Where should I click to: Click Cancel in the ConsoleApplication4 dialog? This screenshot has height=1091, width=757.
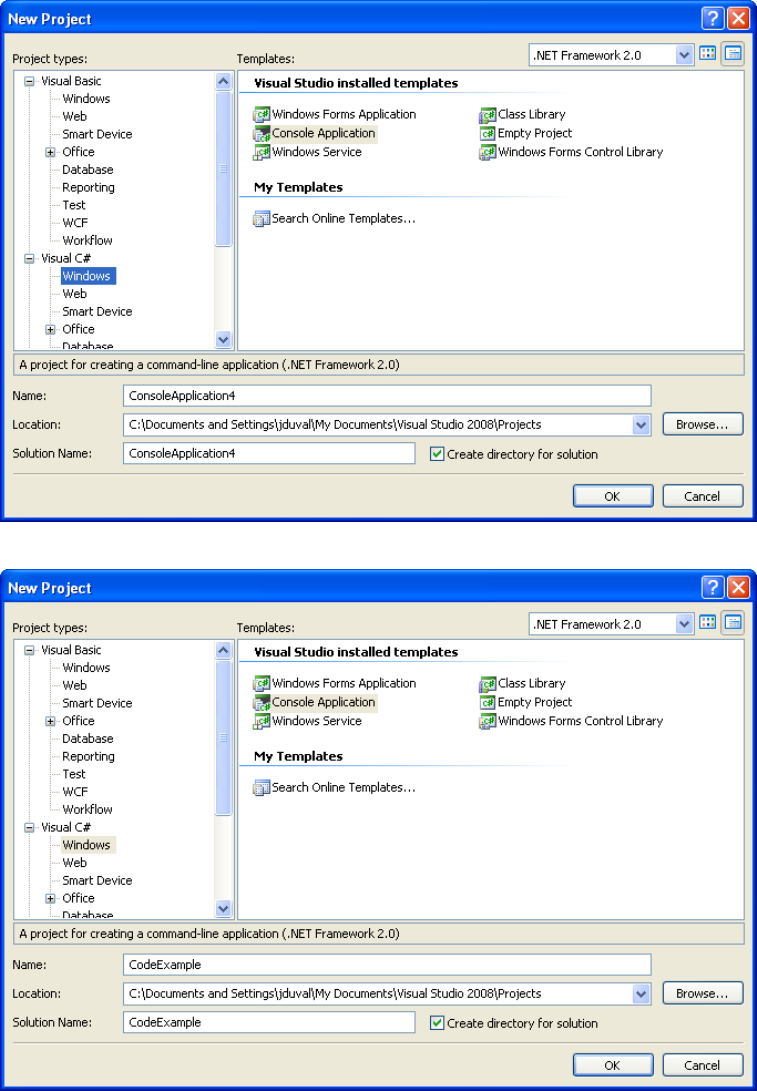[703, 496]
